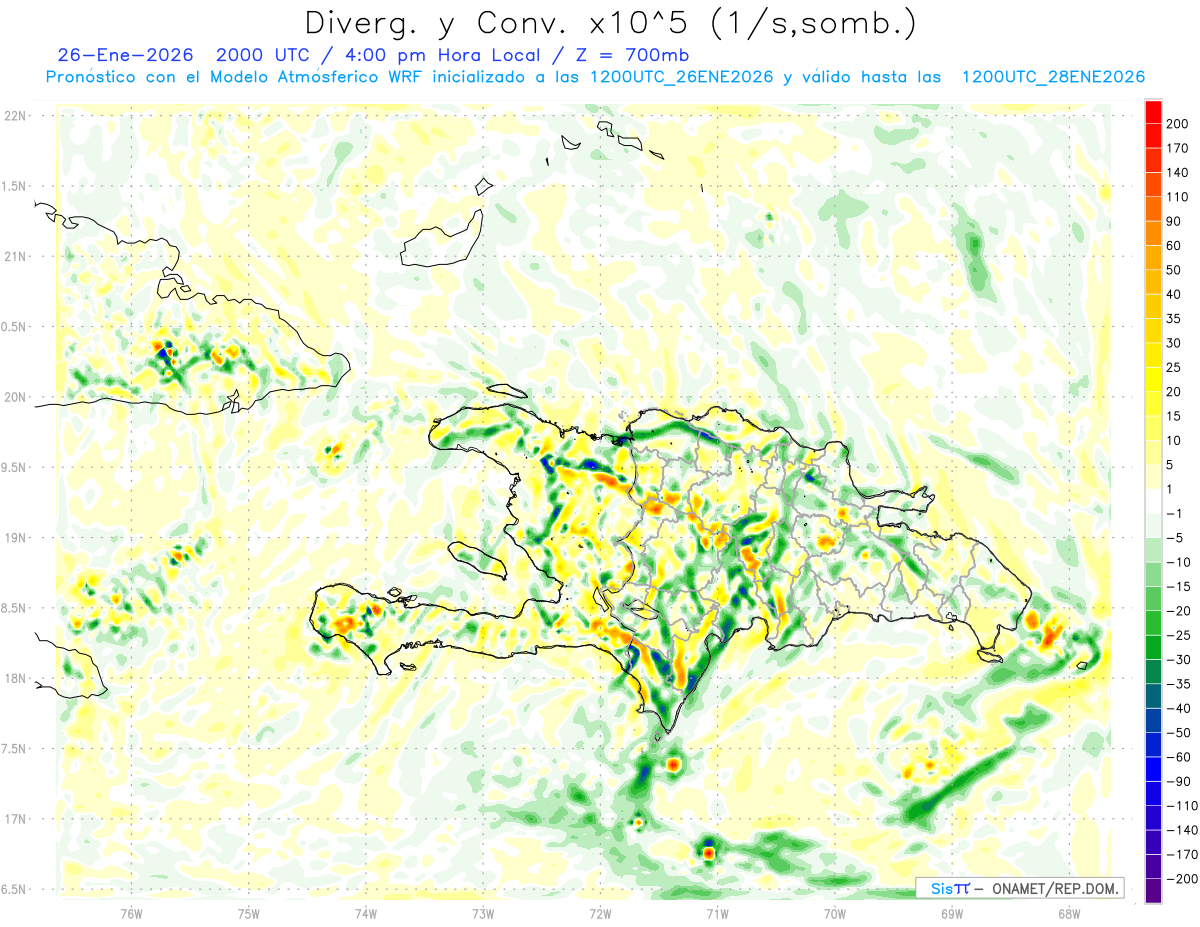Click the '15' value on the color scale
The height and width of the screenshot is (927, 1200).
[1174, 416]
